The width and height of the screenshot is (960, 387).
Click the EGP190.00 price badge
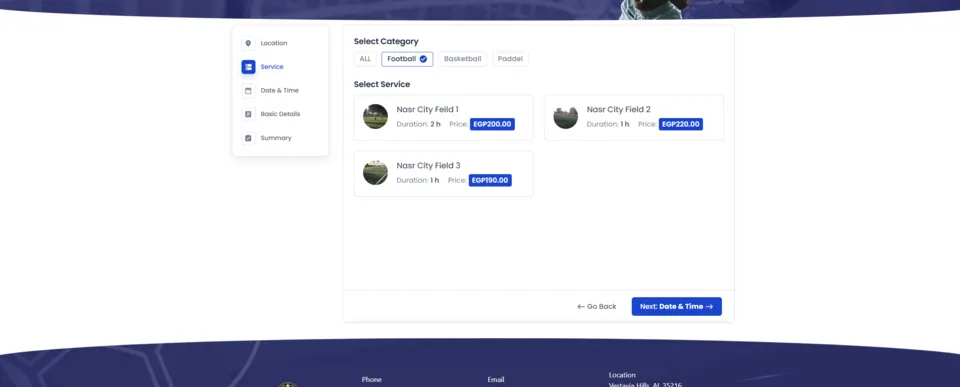coord(490,181)
